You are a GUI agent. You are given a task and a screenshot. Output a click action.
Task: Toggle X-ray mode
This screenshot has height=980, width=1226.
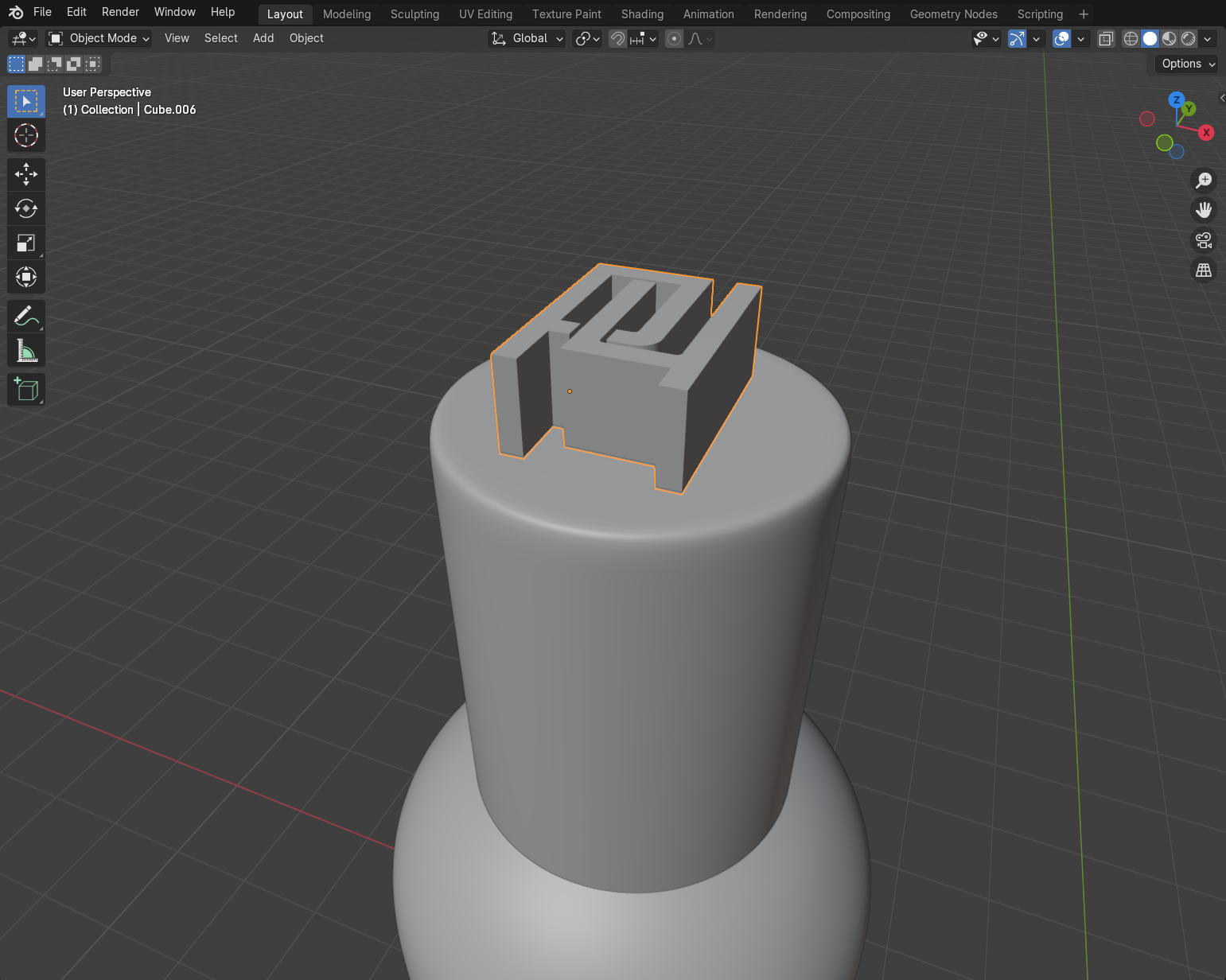coord(1106,38)
